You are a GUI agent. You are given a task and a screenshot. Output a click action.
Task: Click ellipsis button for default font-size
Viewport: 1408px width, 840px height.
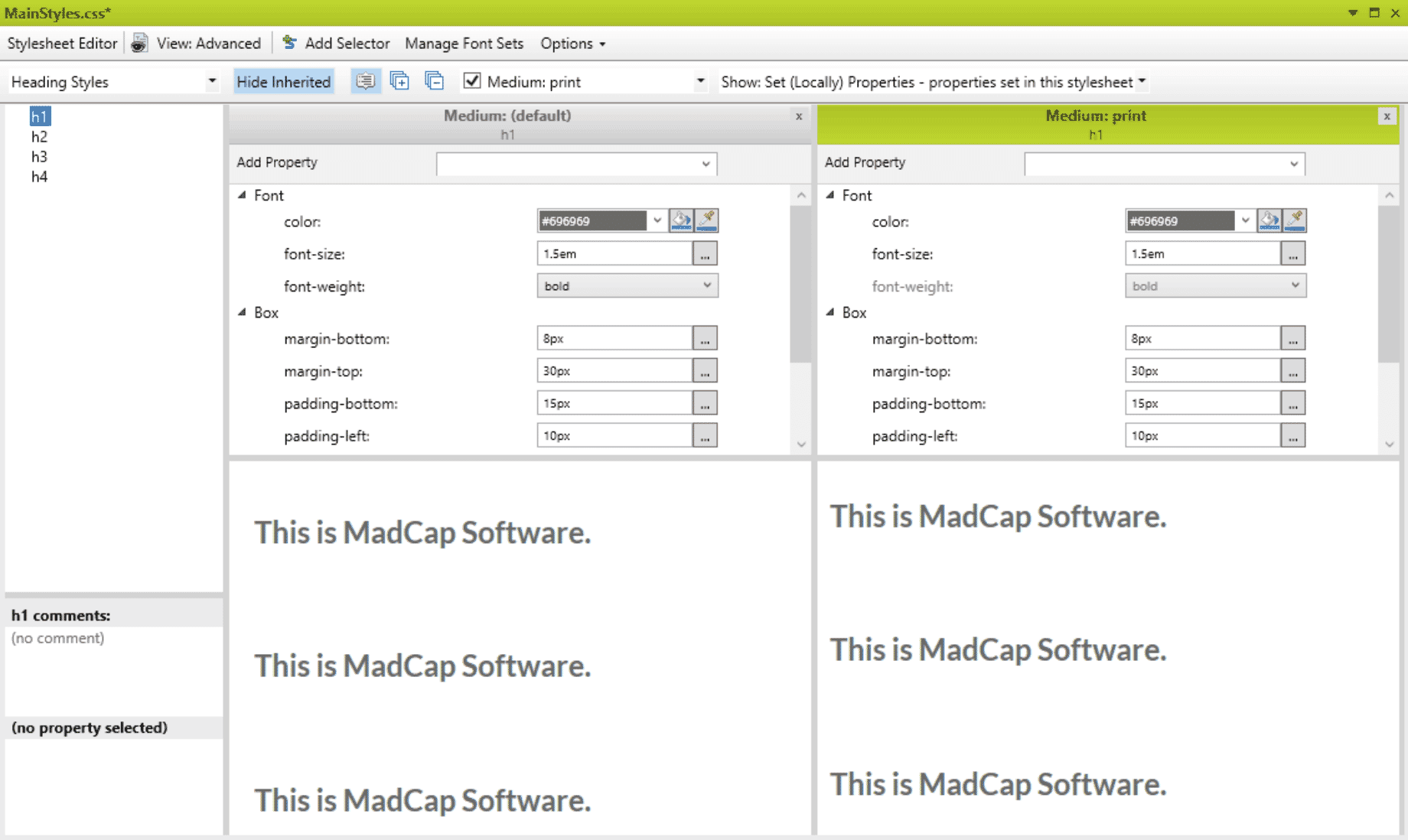[705, 253]
